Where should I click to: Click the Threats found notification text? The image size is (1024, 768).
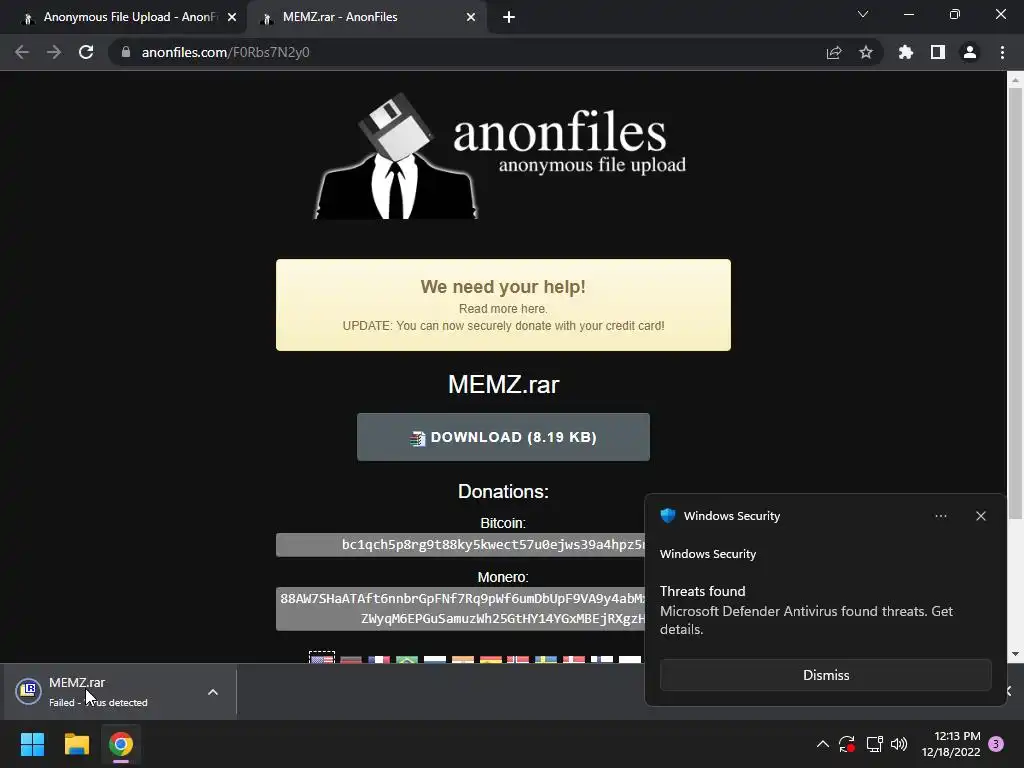click(703, 591)
